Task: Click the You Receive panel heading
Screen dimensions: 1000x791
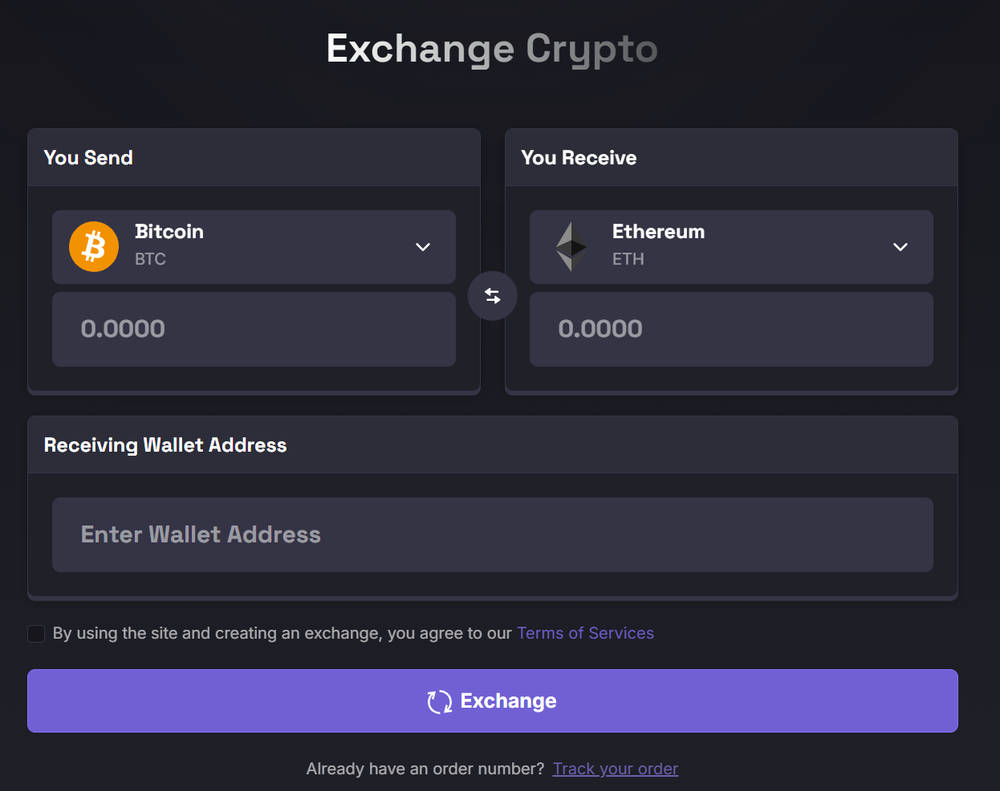Action: coord(579,158)
